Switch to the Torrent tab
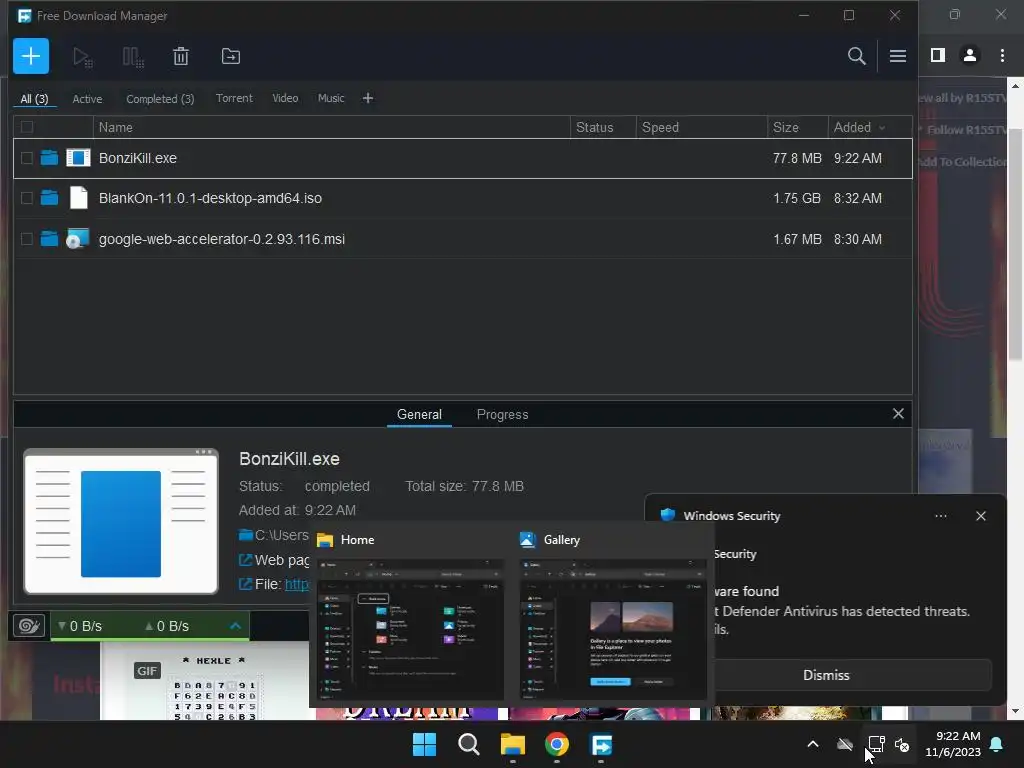Image resolution: width=1024 pixels, height=768 pixels. pos(234,98)
